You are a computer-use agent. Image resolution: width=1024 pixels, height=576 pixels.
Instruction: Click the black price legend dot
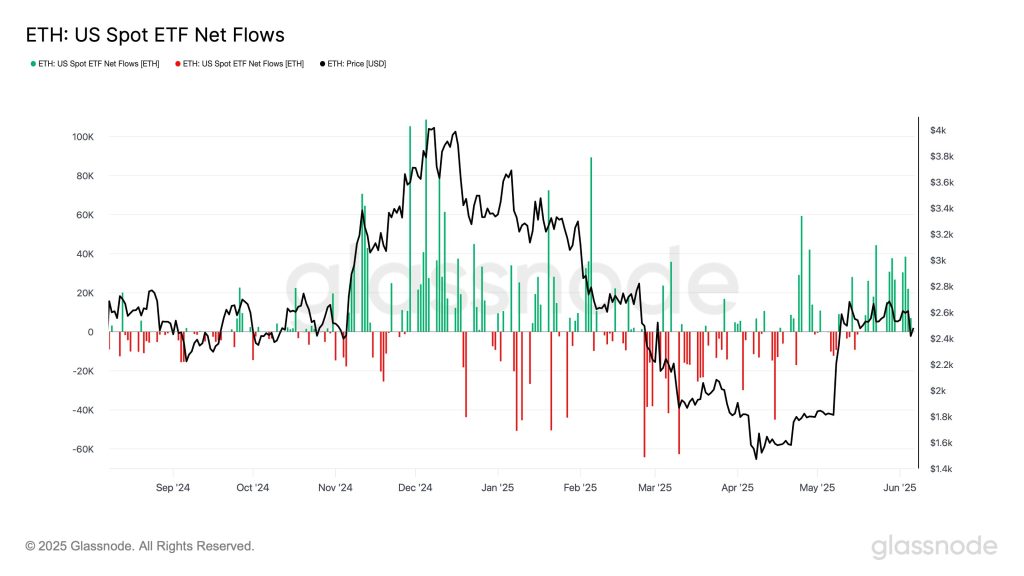[322, 64]
